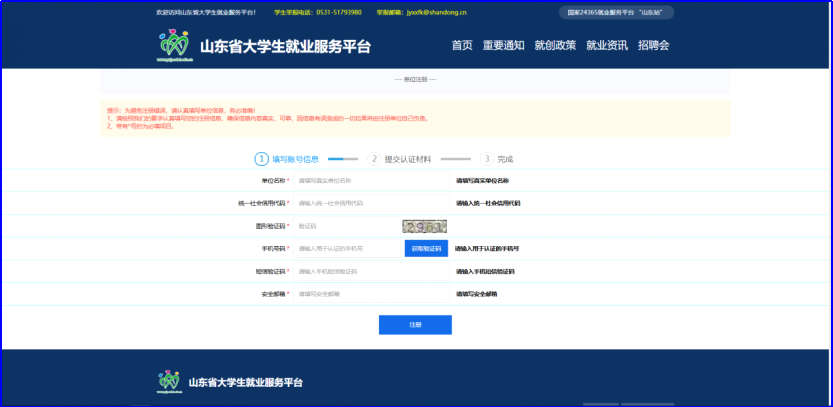Focus the 单位名称 input field
The image size is (833, 407).
(x=371, y=181)
